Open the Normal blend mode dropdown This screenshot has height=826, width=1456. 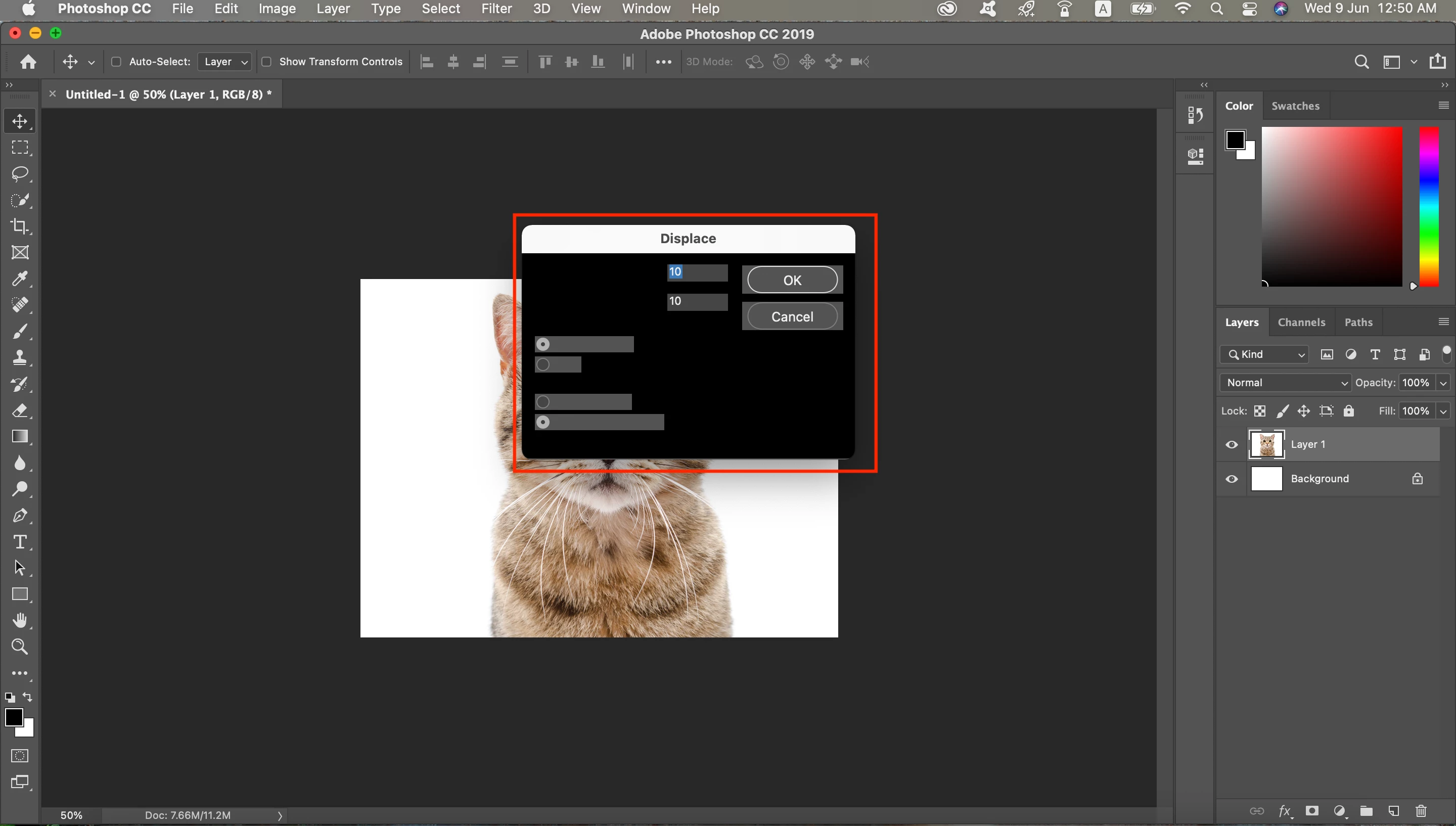click(x=1285, y=382)
